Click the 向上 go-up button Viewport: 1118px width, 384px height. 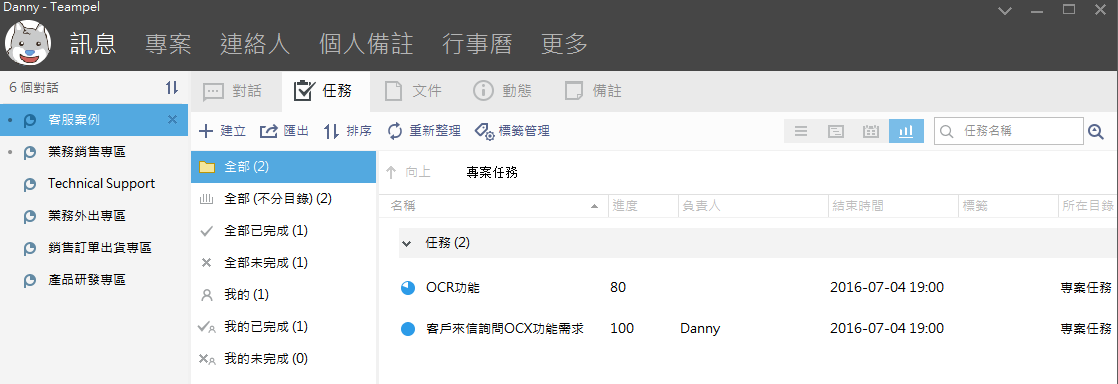click(x=409, y=172)
